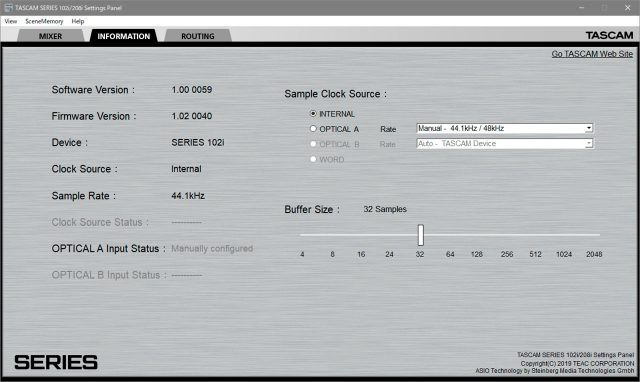Click the Sample Clock Source heading
This screenshot has width=640, height=382.
[336, 94]
